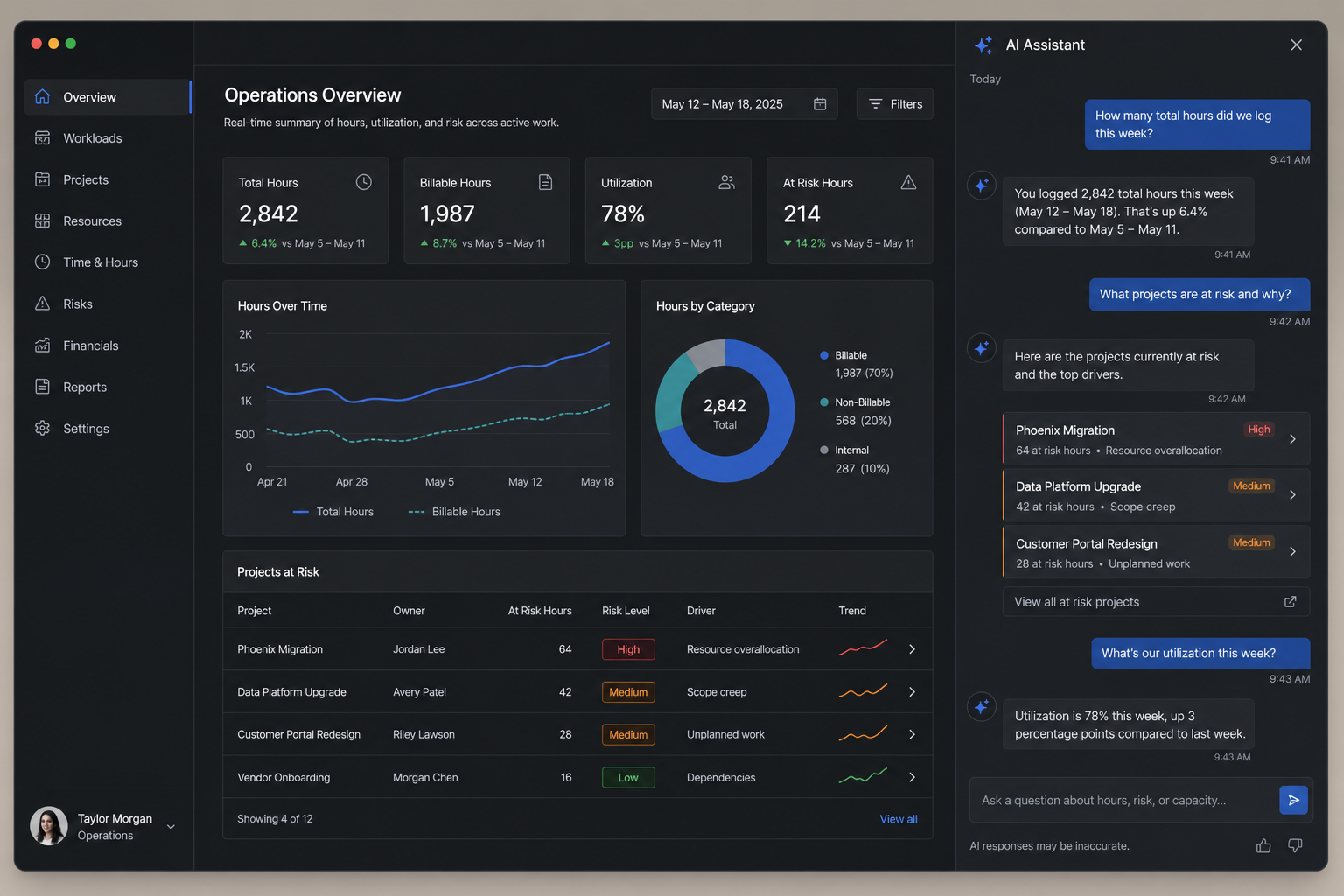Click the AI Assistant sparkle icon
Screen dimensions: 1344x896
(x=983, y=45)
